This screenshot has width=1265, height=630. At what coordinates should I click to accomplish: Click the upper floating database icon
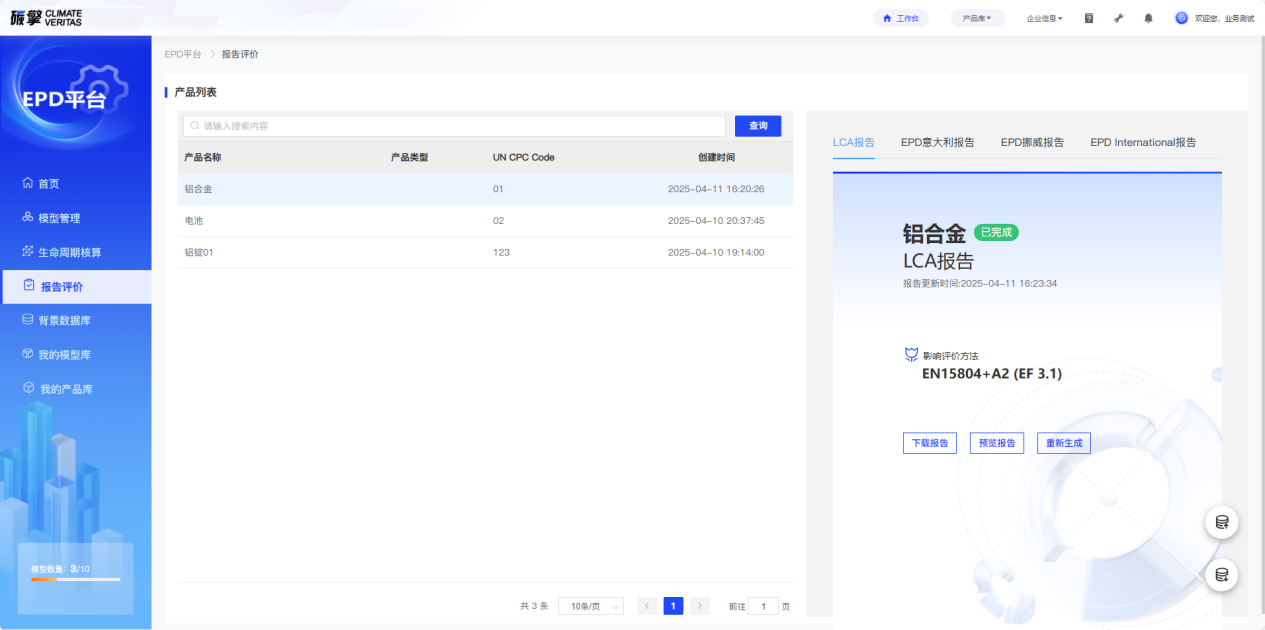pyautogui.click(x=1221, y=522)
